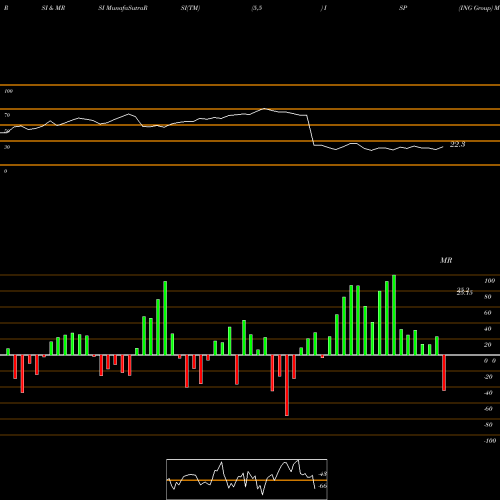The height and width of the screenshot is (500, 500).
Task: Click the 'SP' header label
Action: 403,8
